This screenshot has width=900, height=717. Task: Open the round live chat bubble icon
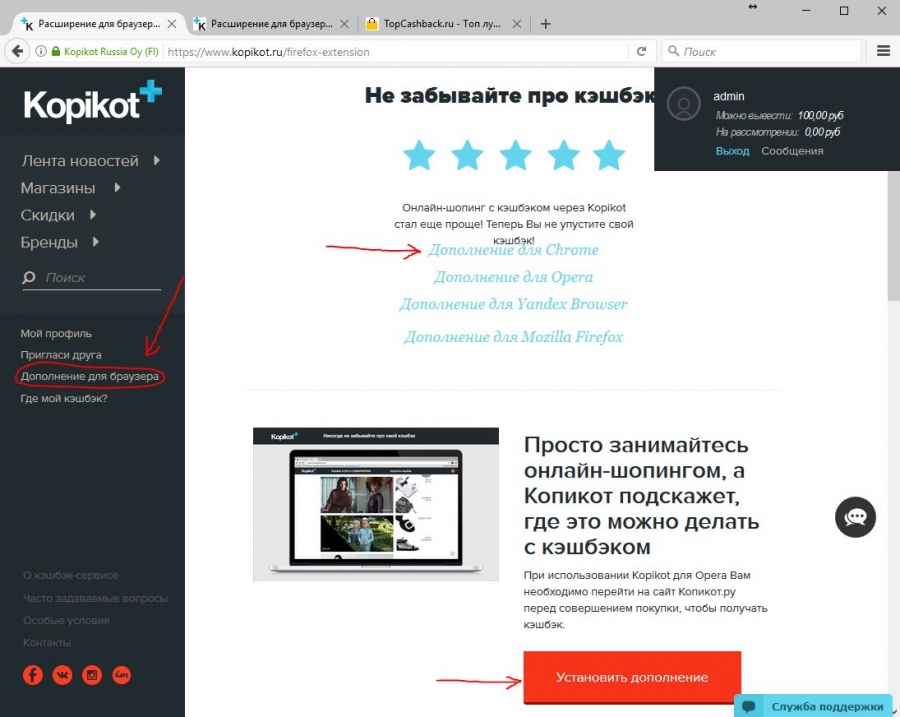click(x=855, y=517)
